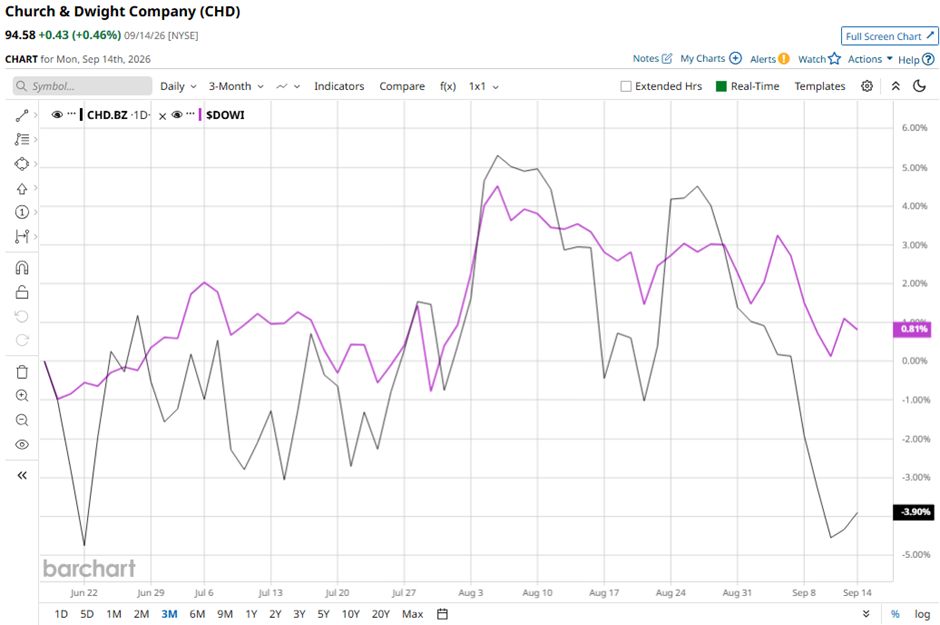Toggle visibility of CHD.BZ series

pos(58,114)
